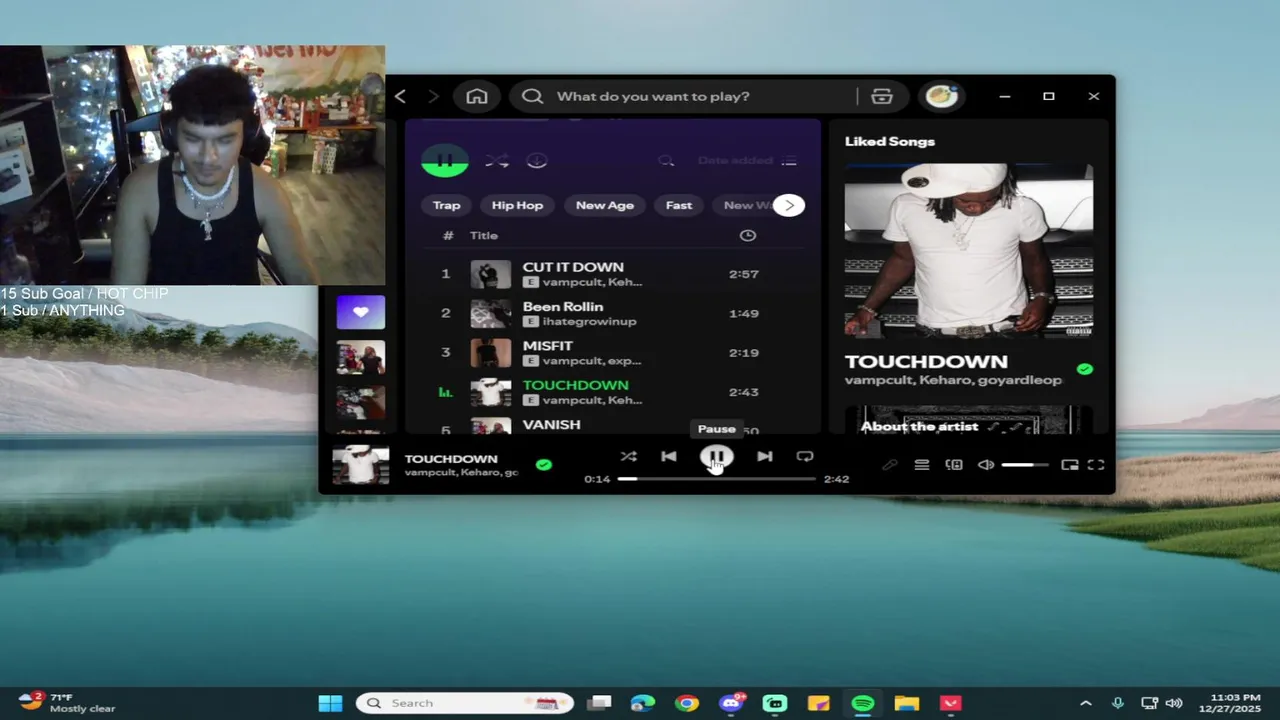Screen dimensions: 1280x720
Task: Download the Liked Songs playlist
Action: pos(537,160)
